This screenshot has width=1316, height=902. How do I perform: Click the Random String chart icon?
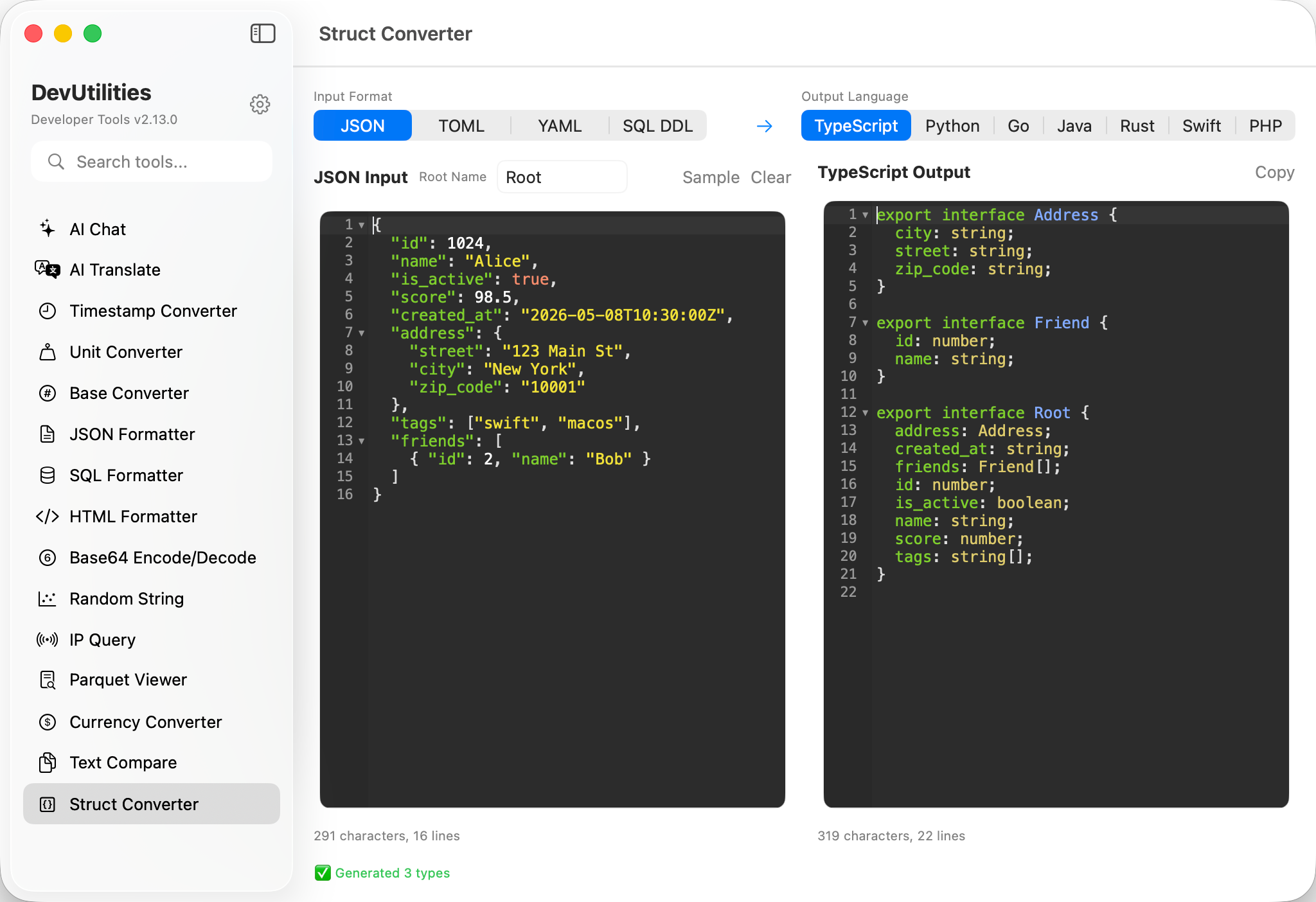click(48, 599)
